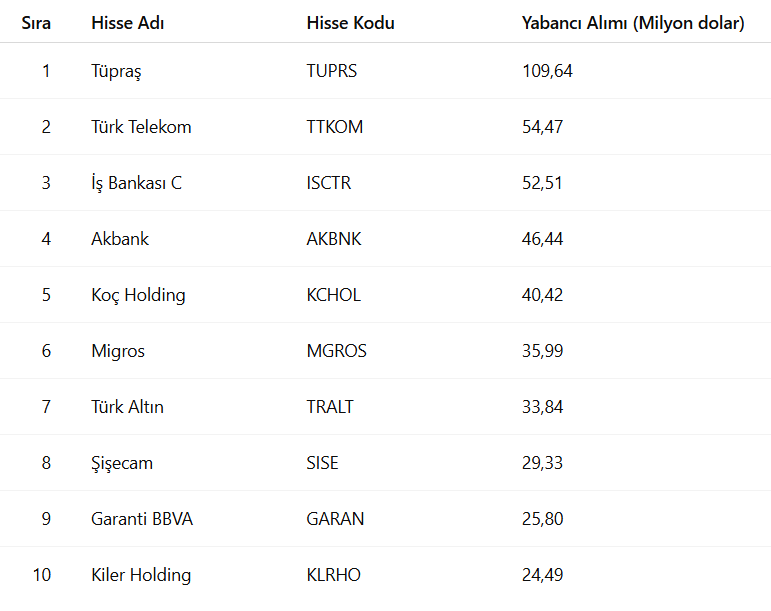Screen dimensions: 771x611
Task: Click the ISCTR stock code
Action: click(x=329, y=183)
